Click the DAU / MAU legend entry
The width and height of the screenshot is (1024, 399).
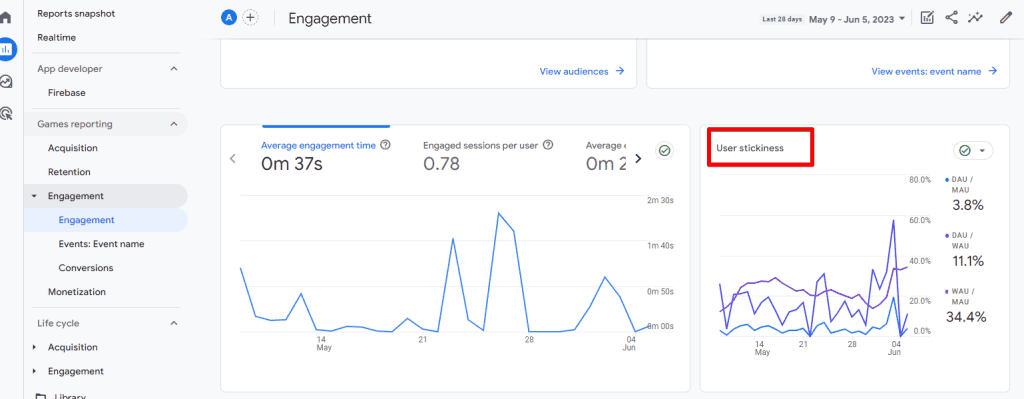tap(963, 184)
